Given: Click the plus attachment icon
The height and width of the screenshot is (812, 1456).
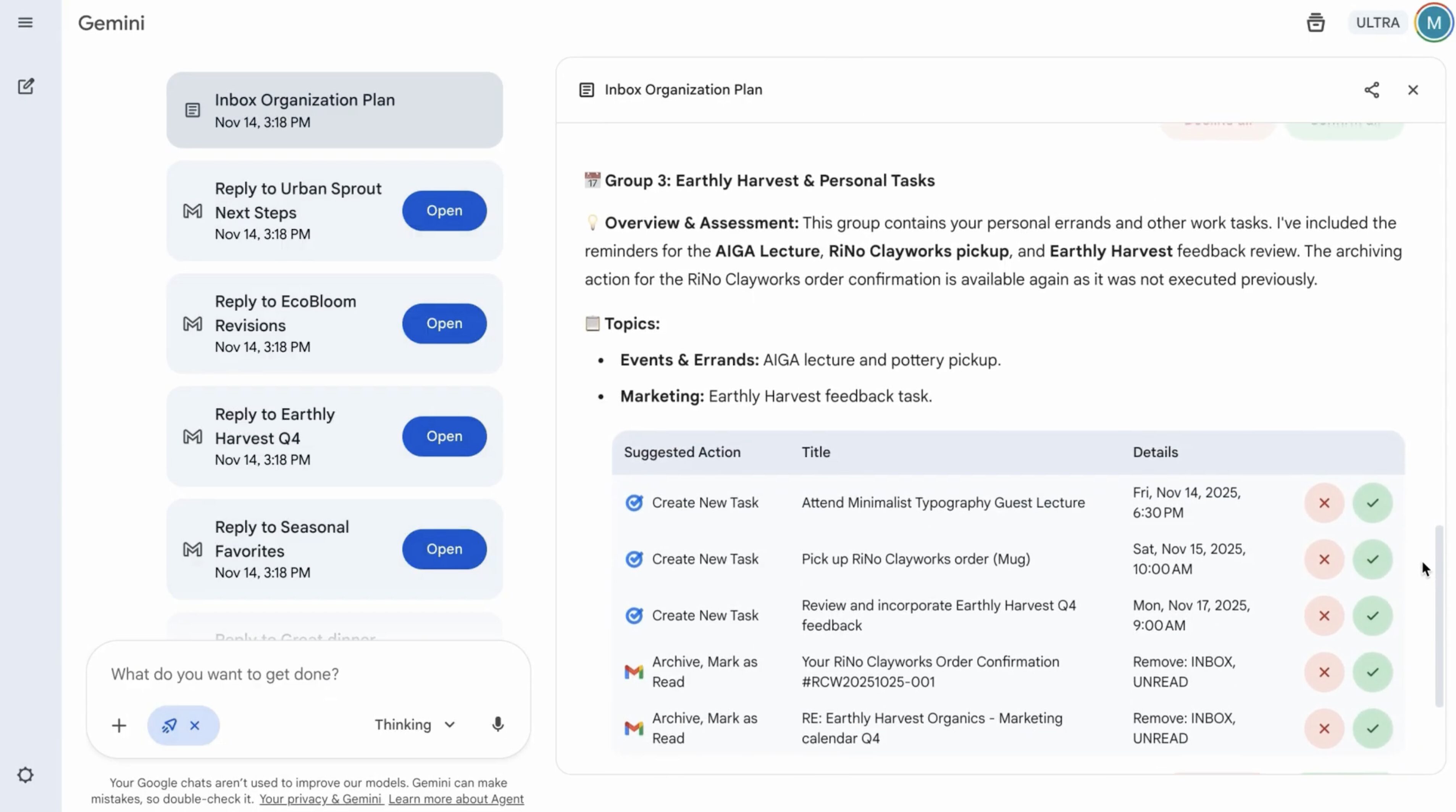Looking at the screenshot, I should point(119,725).
